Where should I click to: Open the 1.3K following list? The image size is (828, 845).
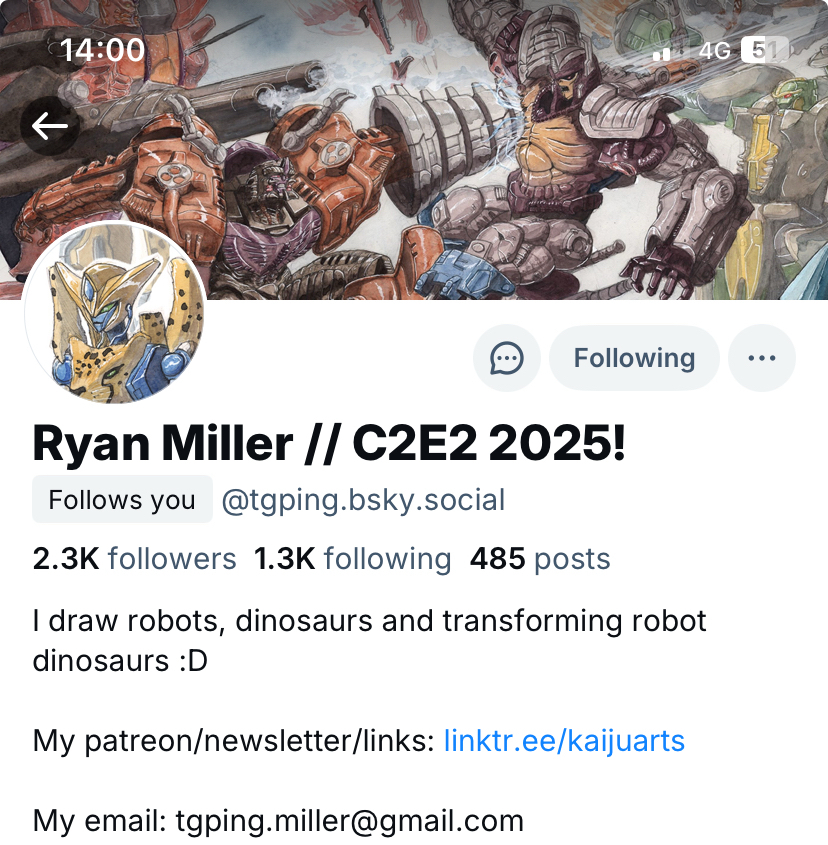coord(352,559)
